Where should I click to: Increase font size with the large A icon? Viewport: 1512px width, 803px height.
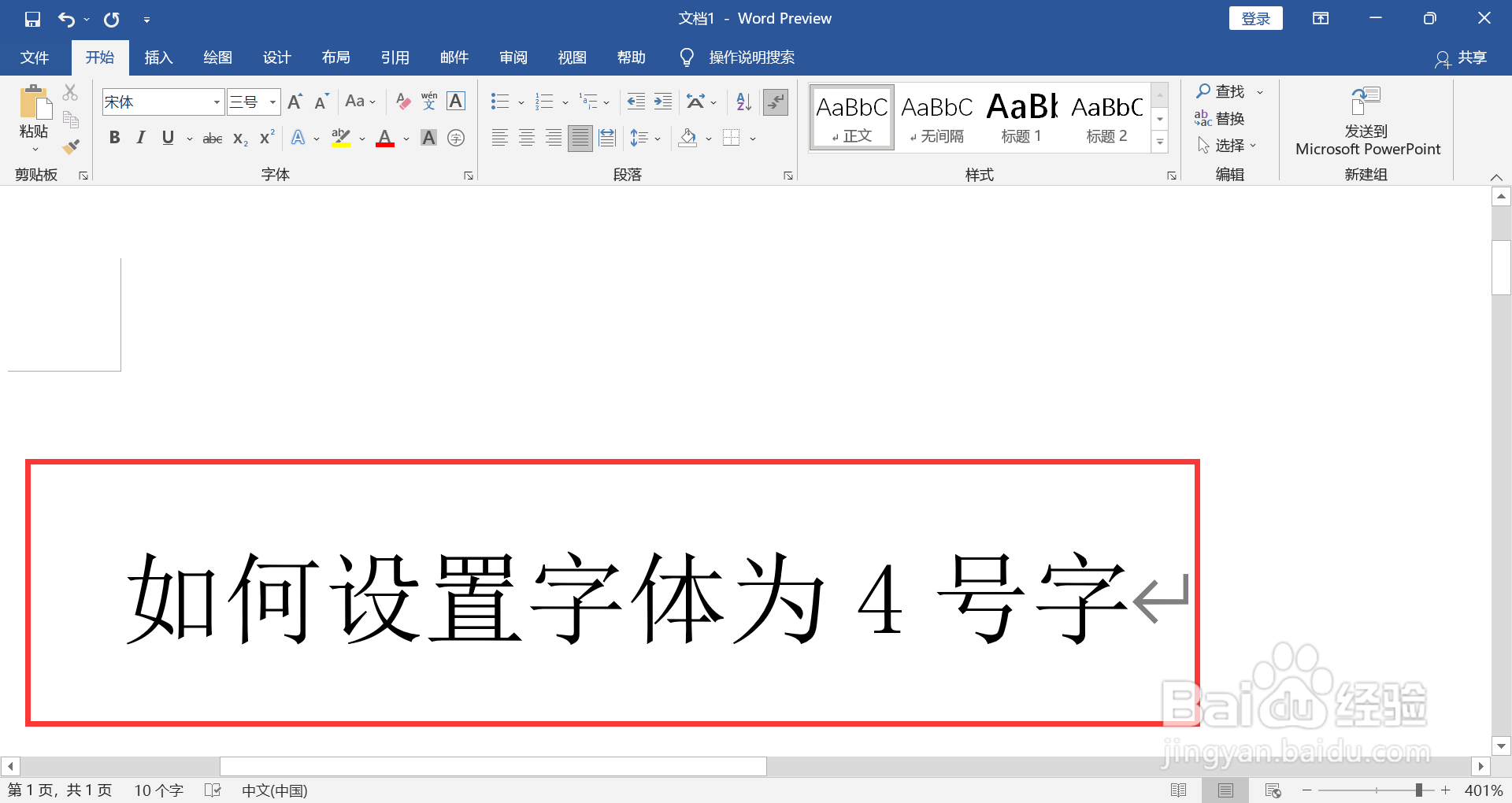[x=295, y=102]
